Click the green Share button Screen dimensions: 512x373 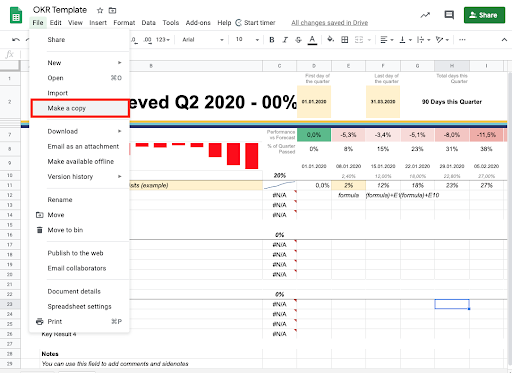(484, 15)
